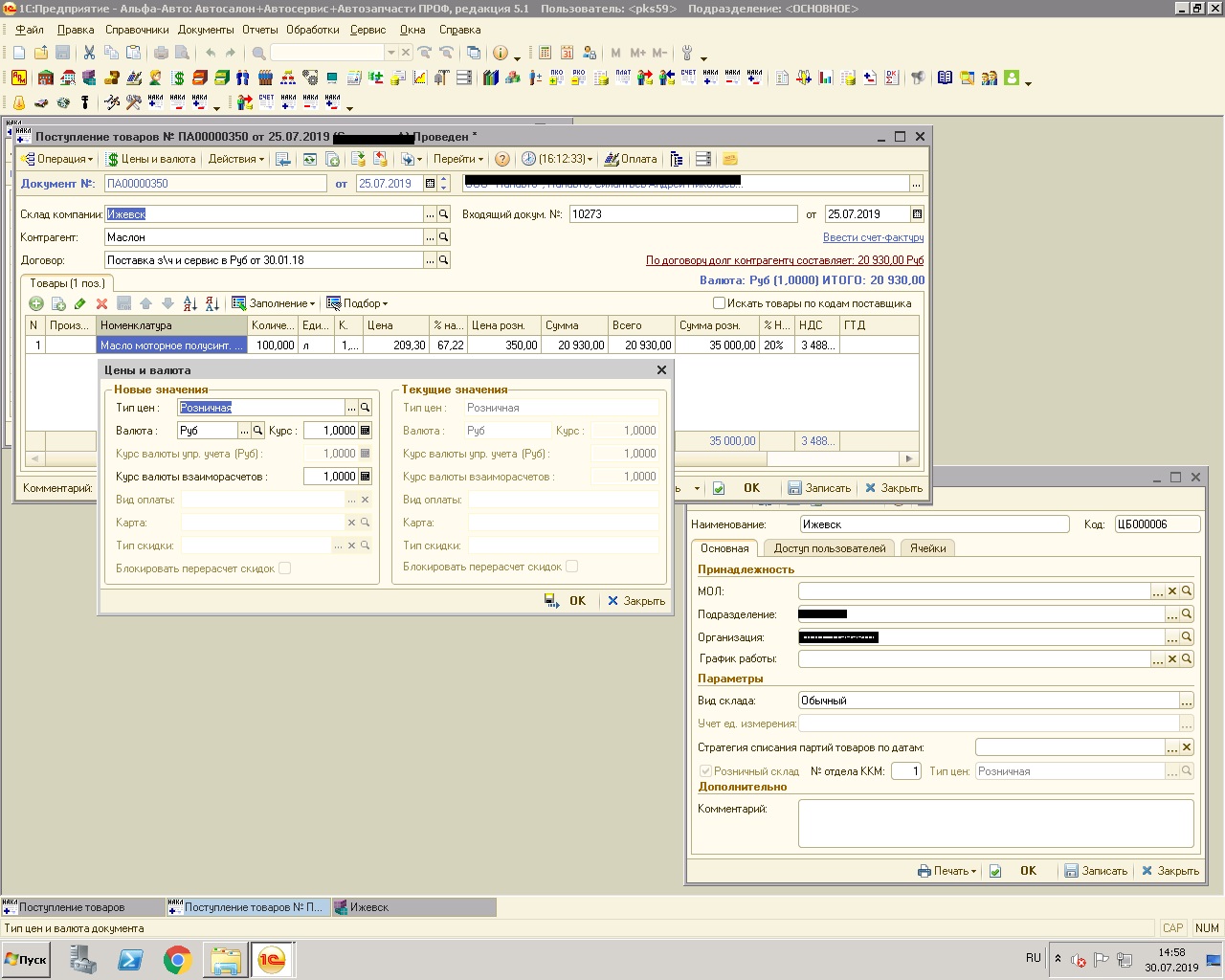
Task: Click the bell icon in third toolbar row
Action: click(19, 102)
